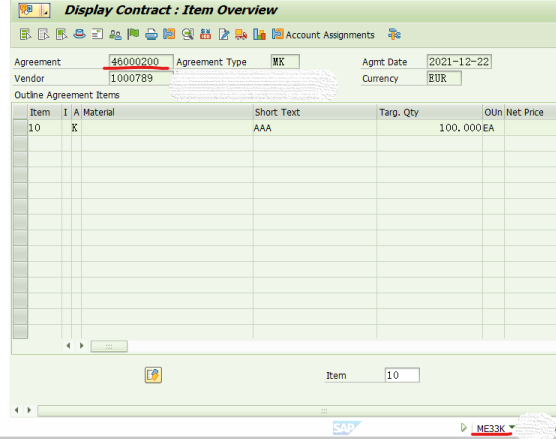Open partners icon with two people
The image size is (556, 439).
pyautogui.click(x=115, y=34)
